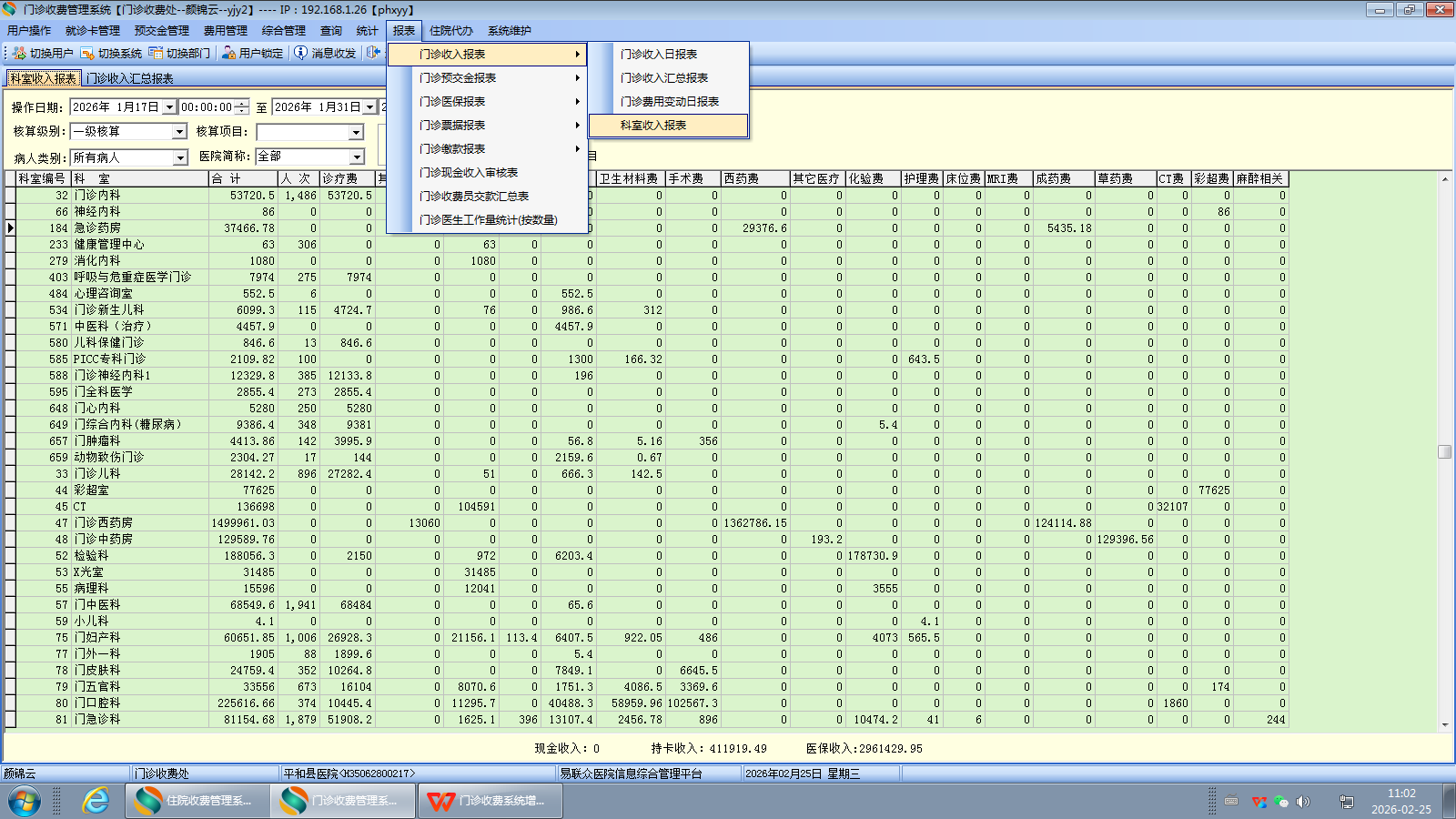Open the 核算项目 dropdown
This screenshot has height=819, width=1456.
point(357,133)
